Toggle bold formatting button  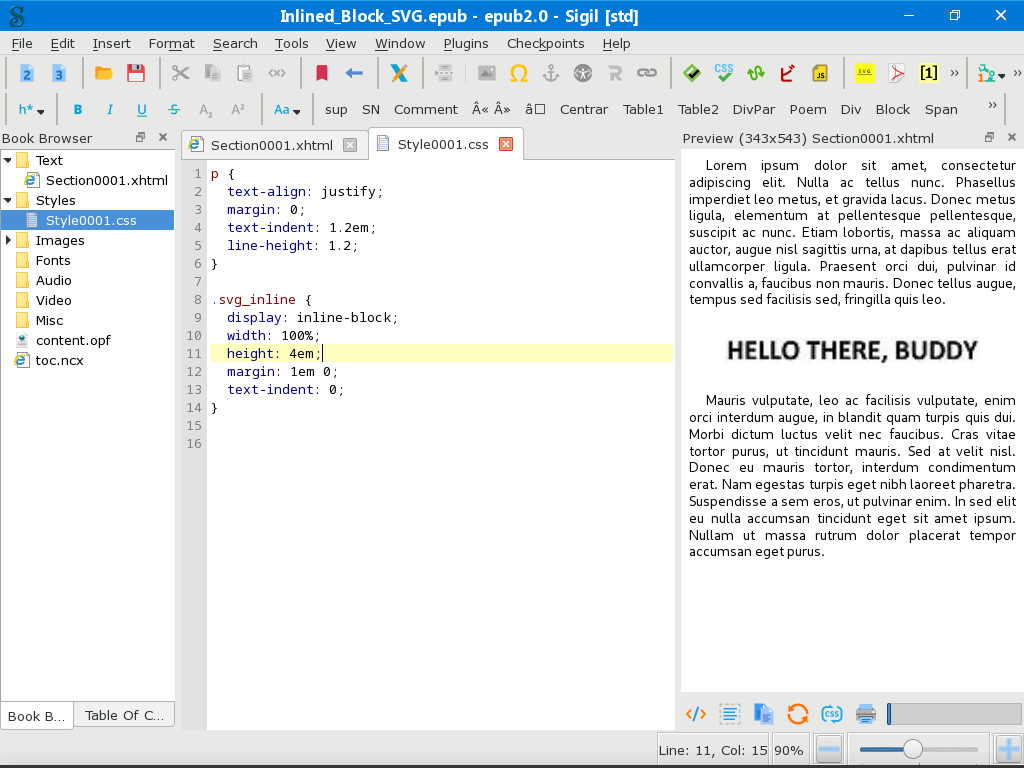tap(78, 110)
